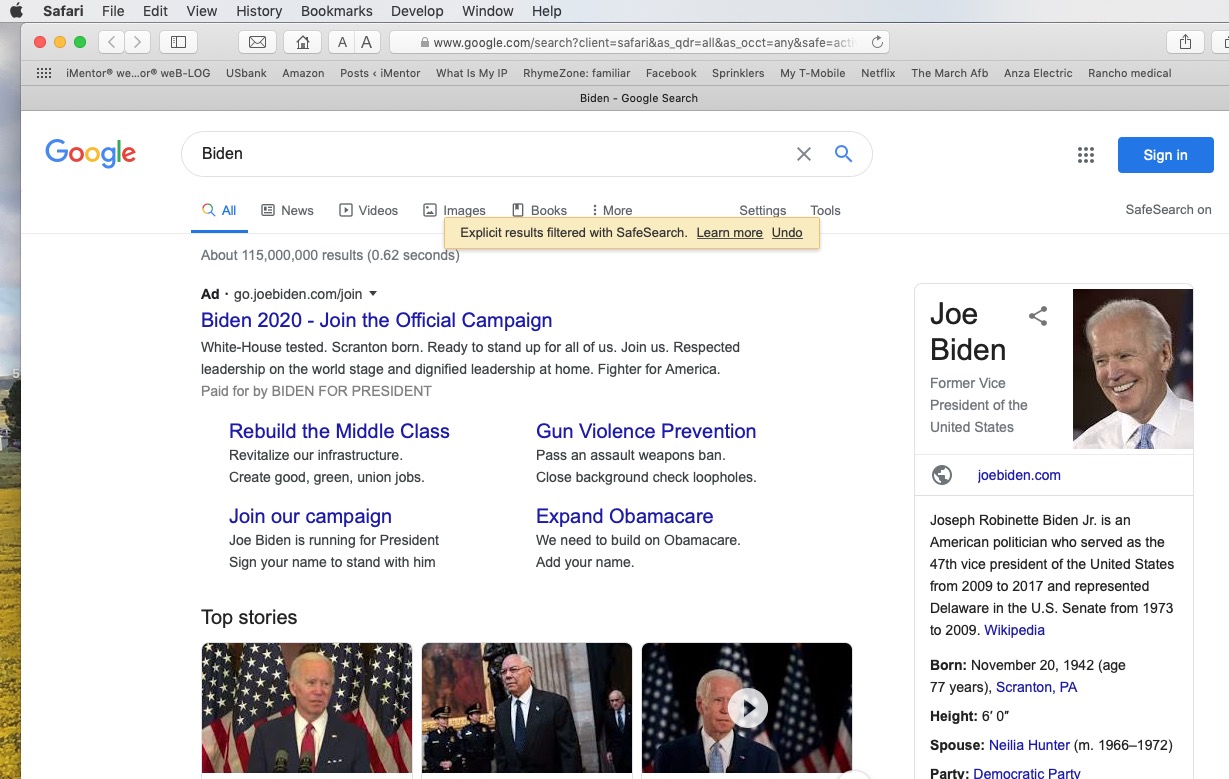Click the Google logo
Screen dimensions: 1229x779
point(90,153)
